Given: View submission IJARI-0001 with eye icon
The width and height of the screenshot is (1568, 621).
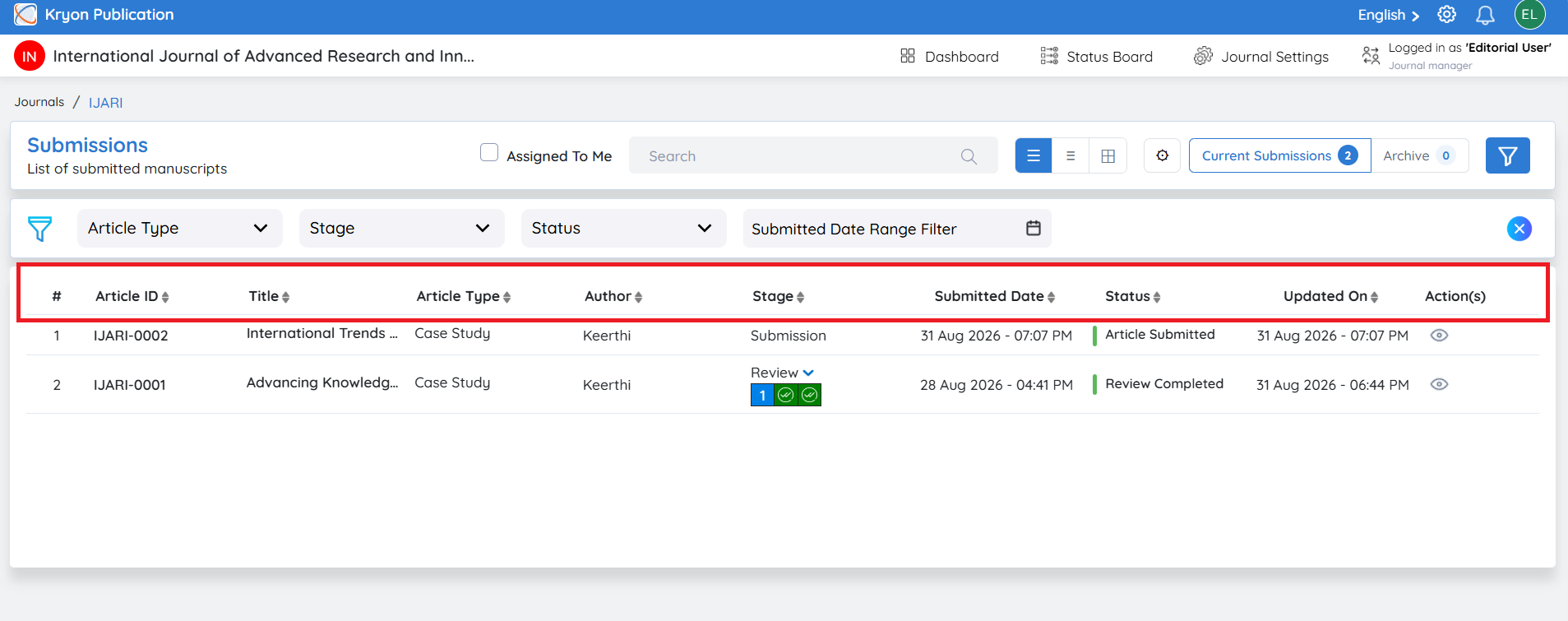Looking at the screenshot, I should point(1439,384).
